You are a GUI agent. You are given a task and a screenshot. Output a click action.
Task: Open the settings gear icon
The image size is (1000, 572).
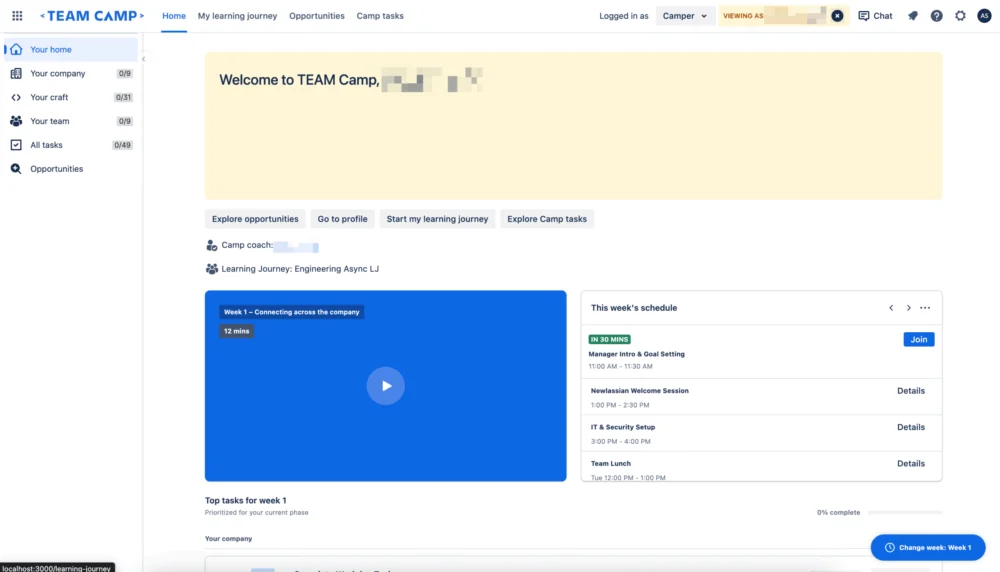960,16
